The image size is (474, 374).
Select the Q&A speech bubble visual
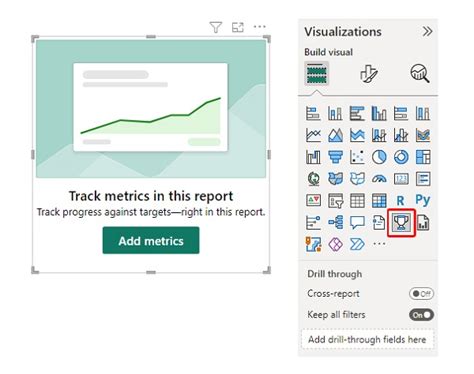tap(357, 223)
